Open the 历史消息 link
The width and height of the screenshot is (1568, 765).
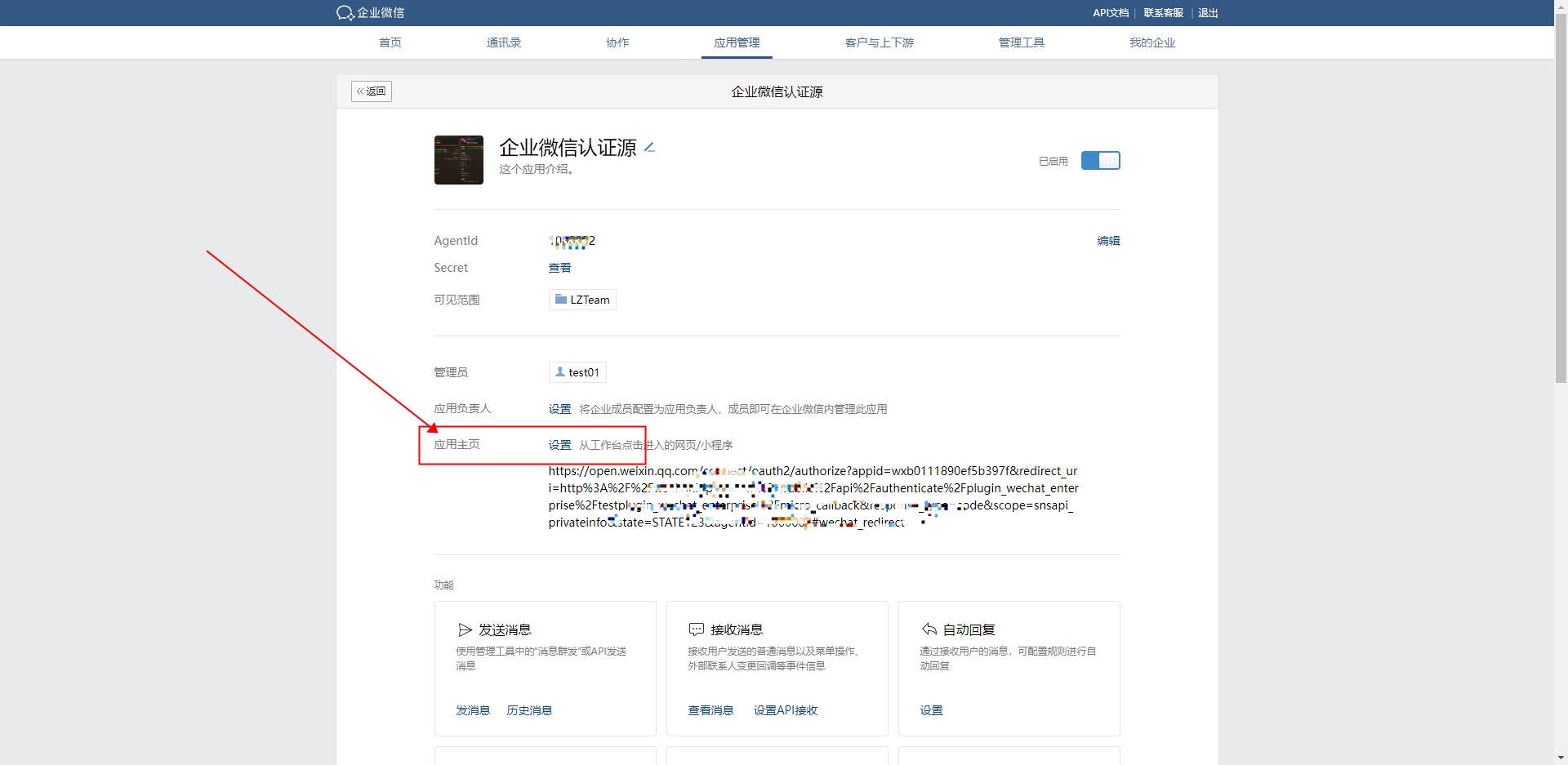[529, 710]
